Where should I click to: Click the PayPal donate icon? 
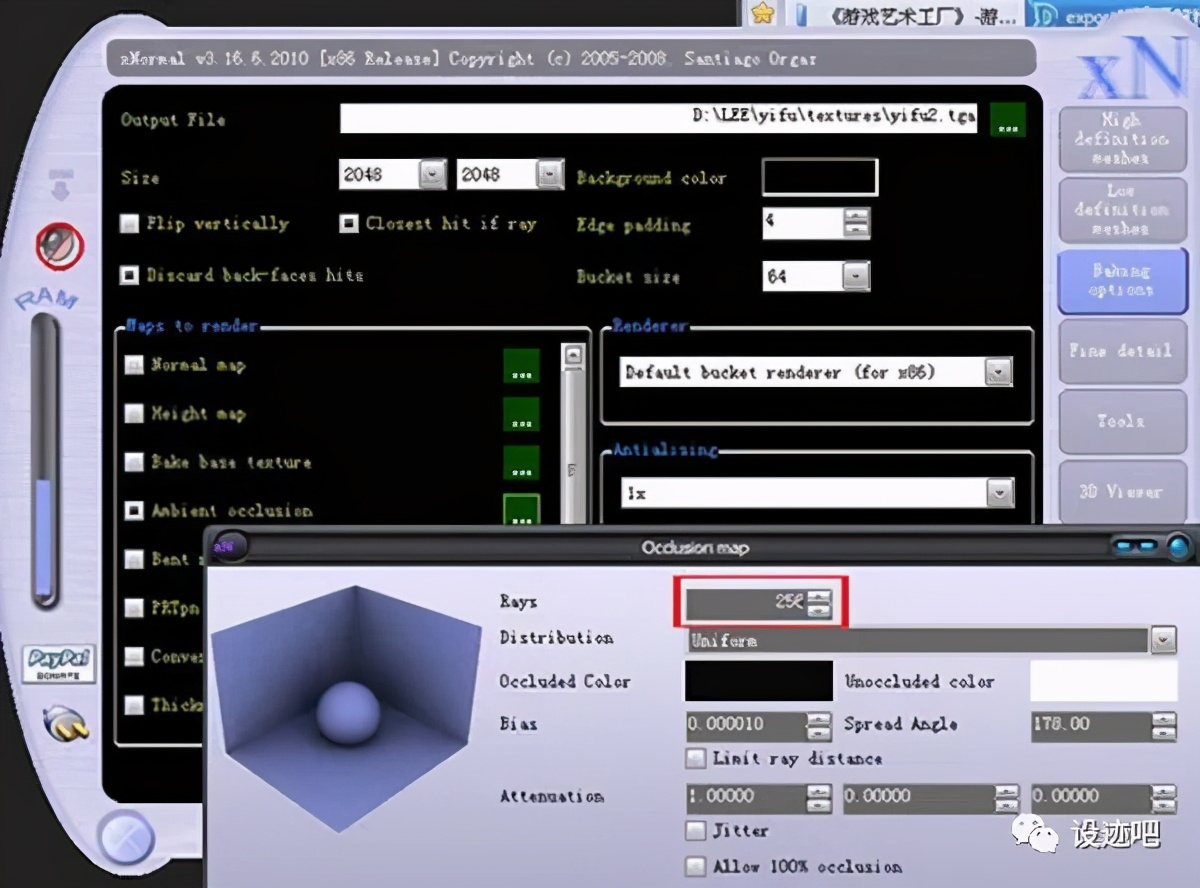(57, 666)
